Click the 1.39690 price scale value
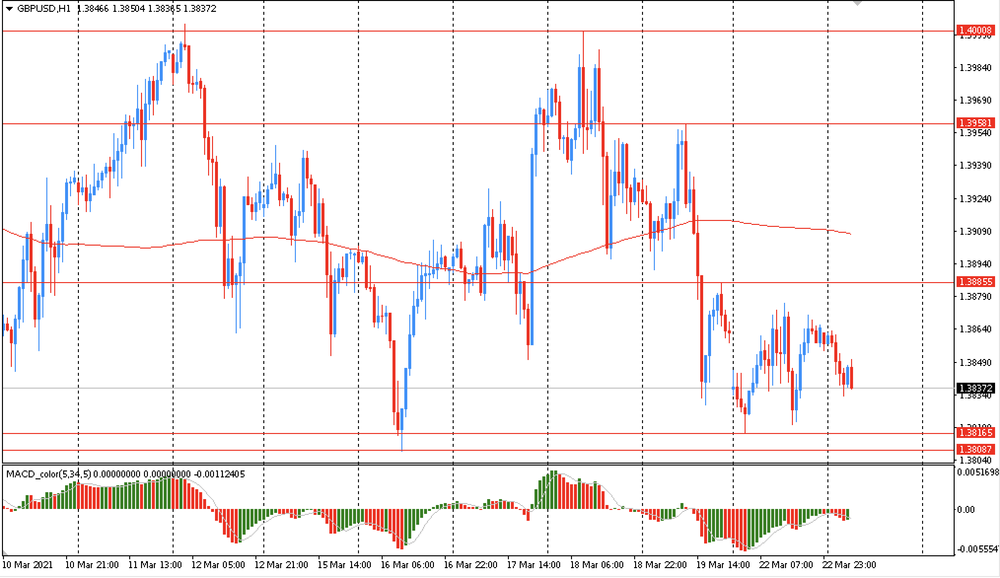This screenshot has height=578, width=1000. click(x=976, y=100)
